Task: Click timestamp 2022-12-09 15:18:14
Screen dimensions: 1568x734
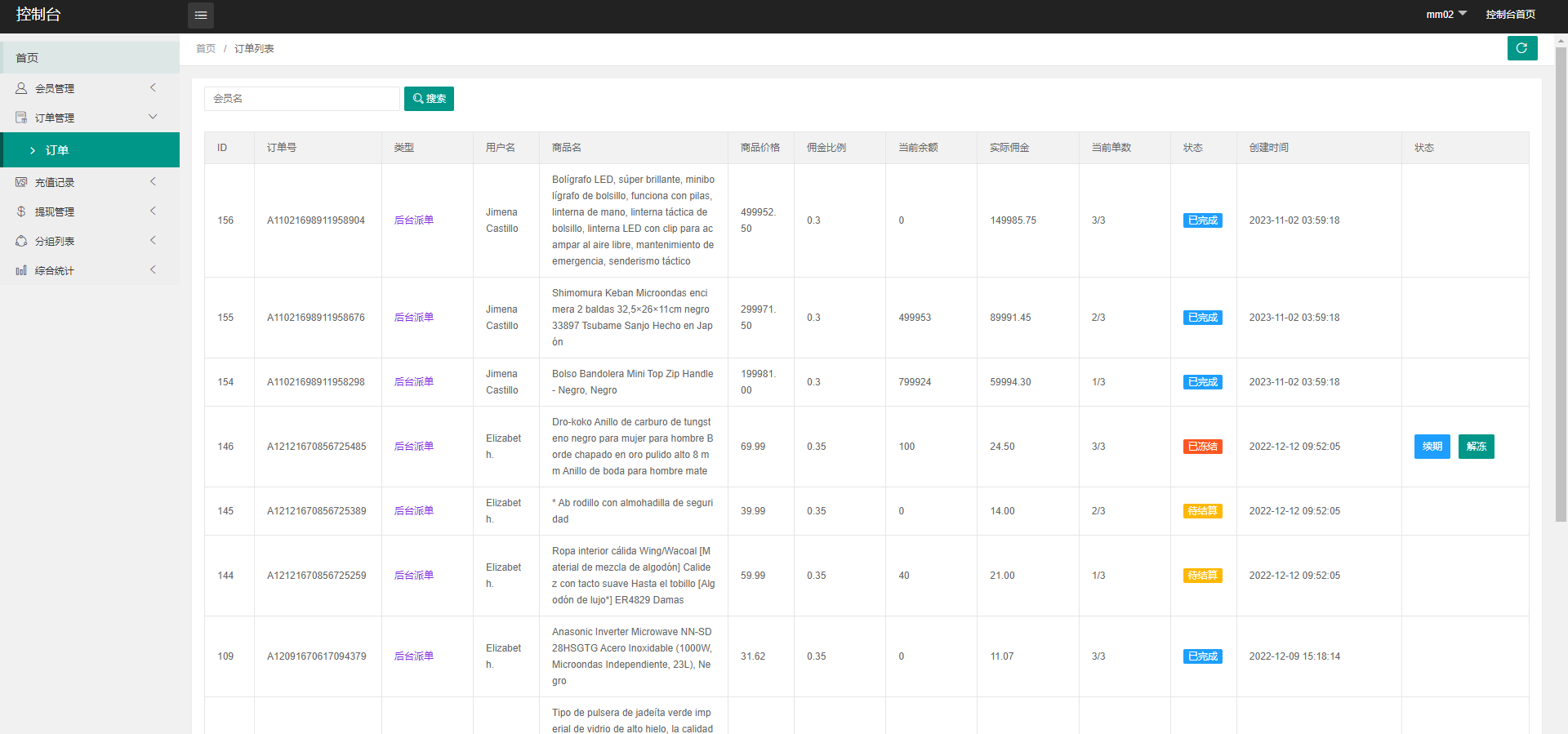Action: coord(1294,656)
